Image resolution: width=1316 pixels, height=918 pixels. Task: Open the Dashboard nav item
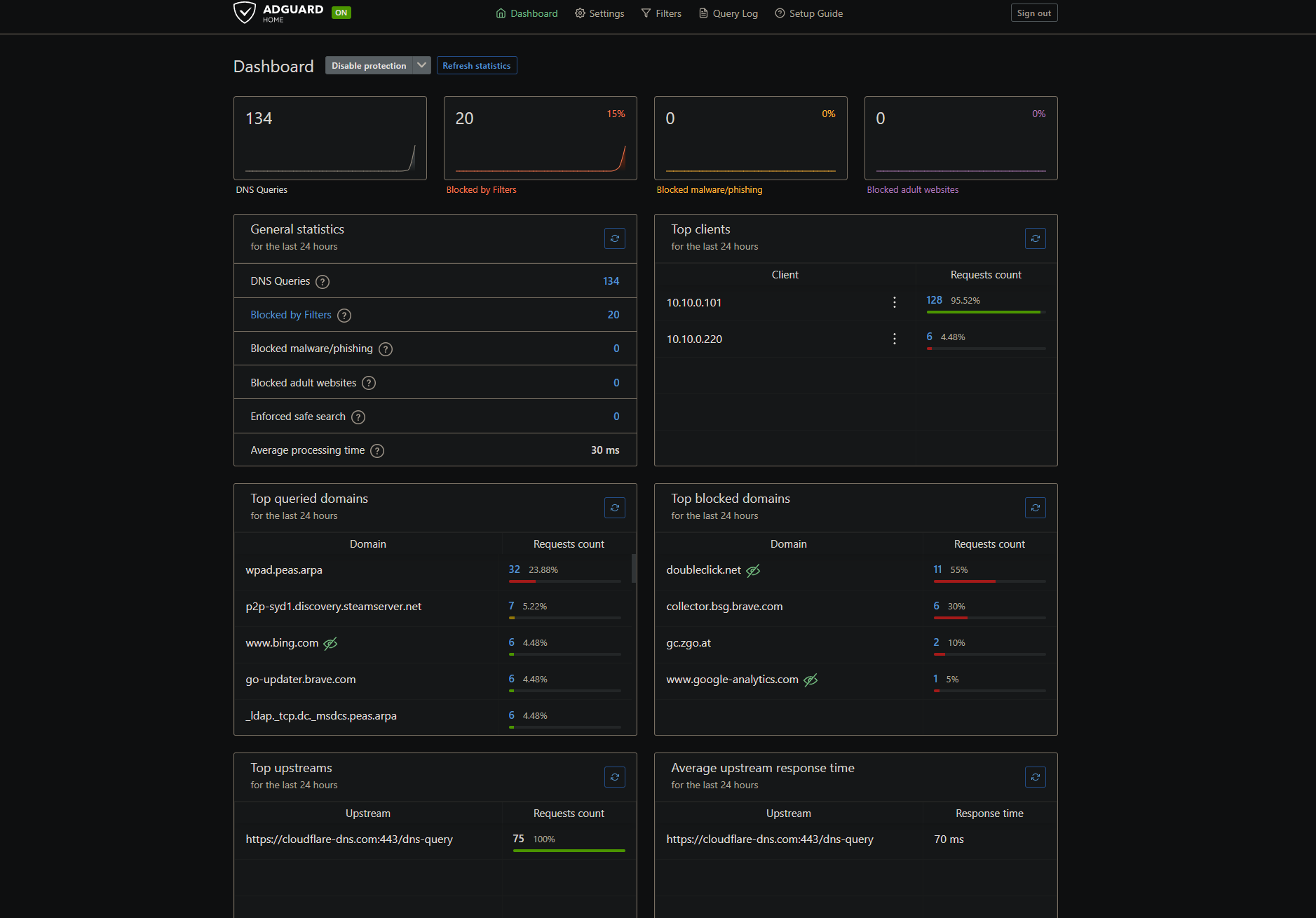click(x=527, y=13)
